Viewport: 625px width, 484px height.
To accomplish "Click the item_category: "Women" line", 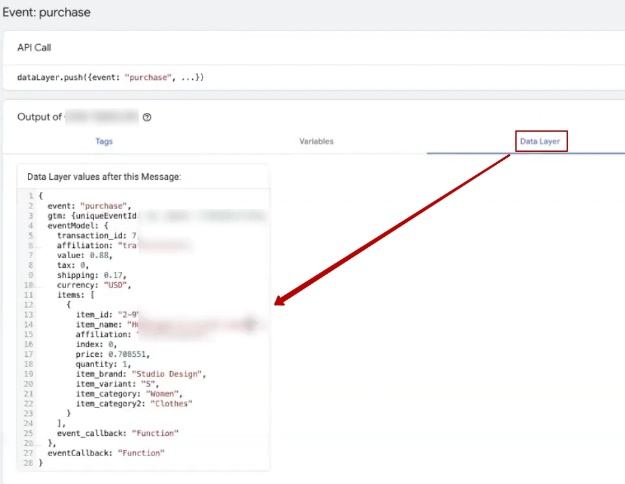I will point(131,393).
